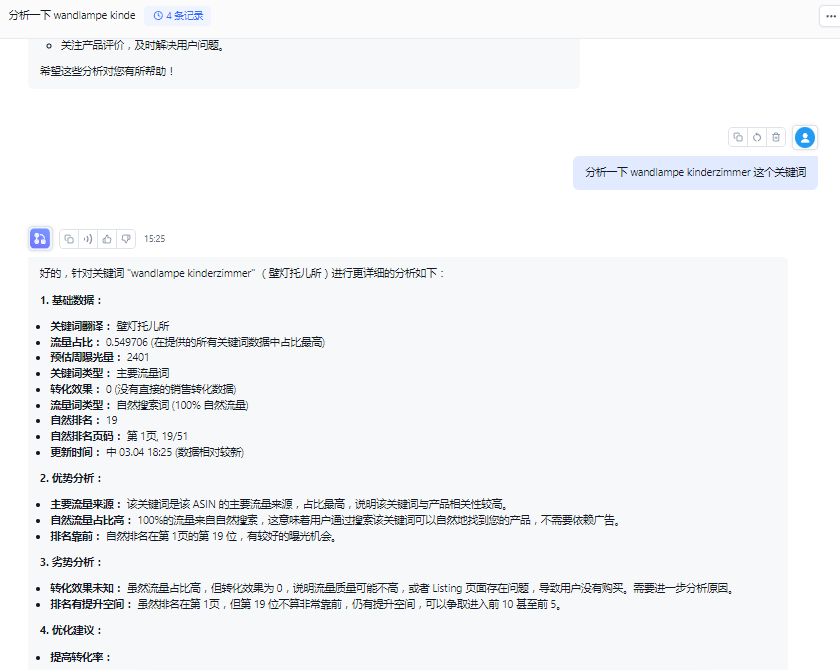Click the 4. 优化建议 section heading
The height and width of the screenshot is (671, 840).
pyautogui.click(x=70, y=630)
